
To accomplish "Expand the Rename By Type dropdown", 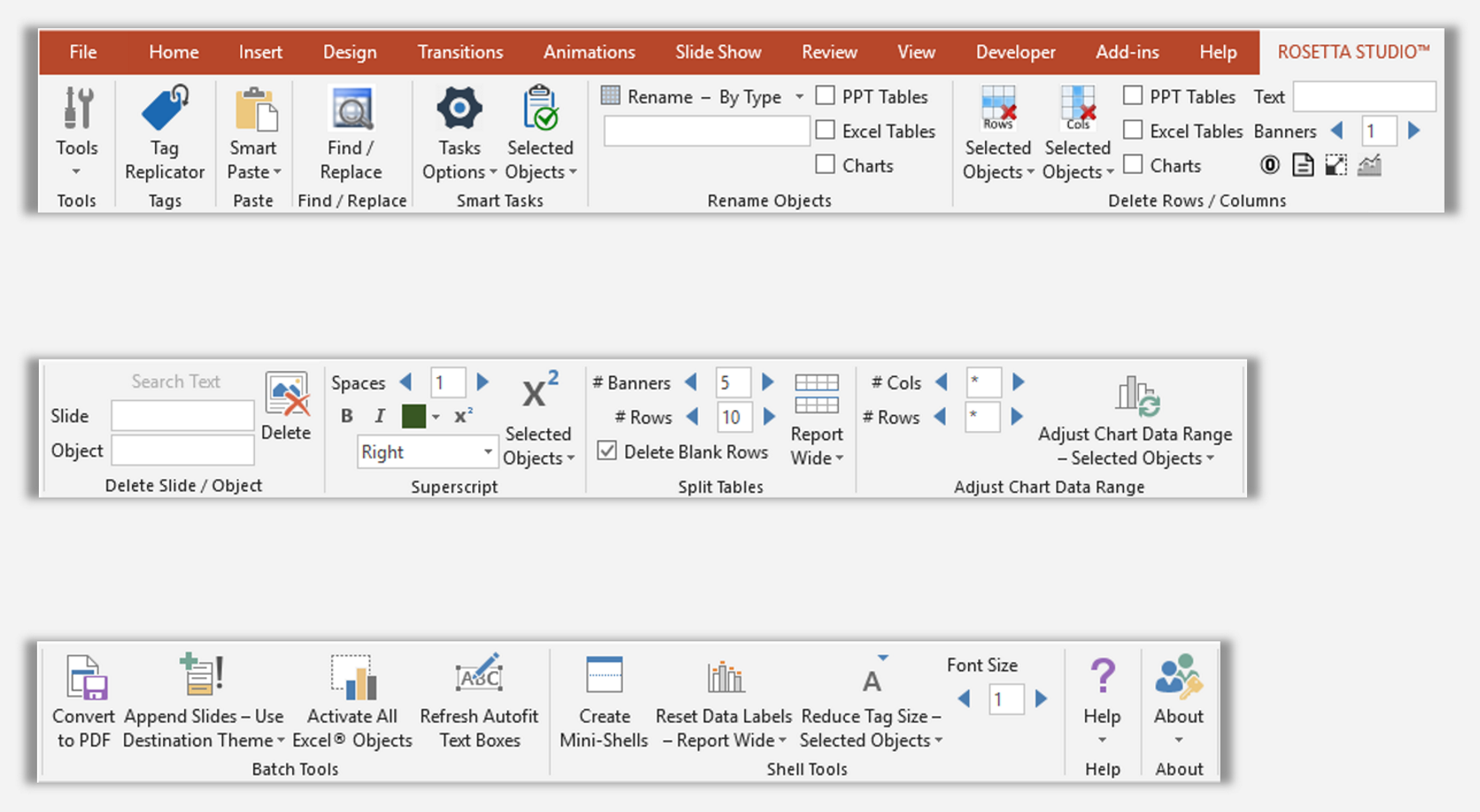I will click(x=799, y=97).
